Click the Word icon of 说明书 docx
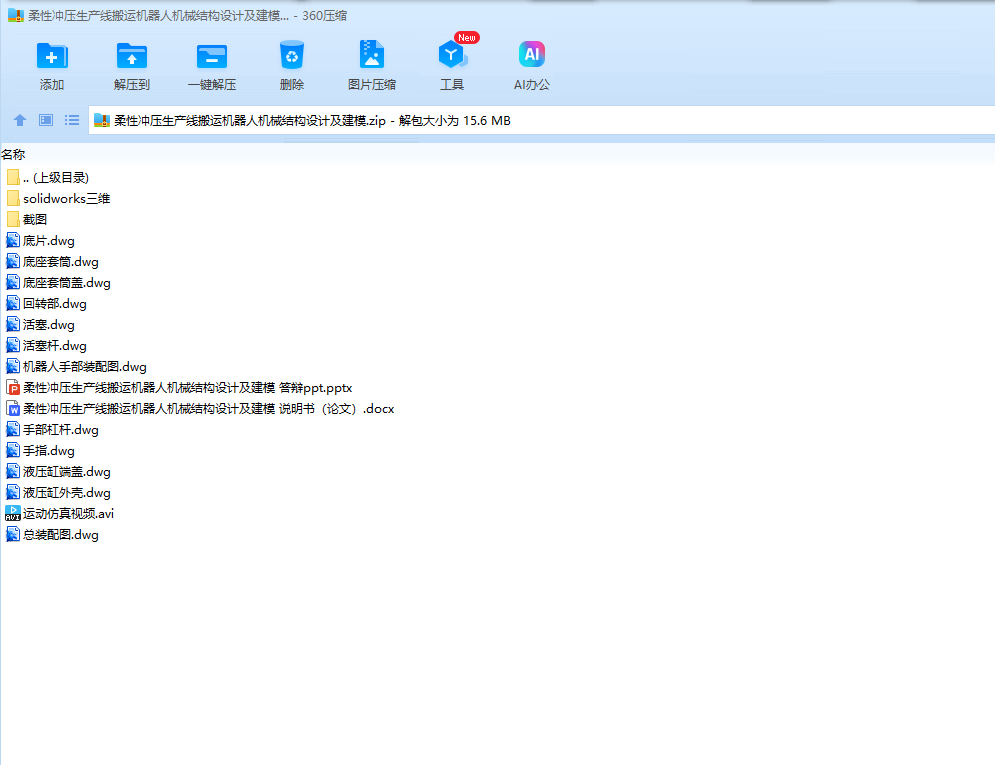This screenshot has width=995, height=765. tap(13, 408)
